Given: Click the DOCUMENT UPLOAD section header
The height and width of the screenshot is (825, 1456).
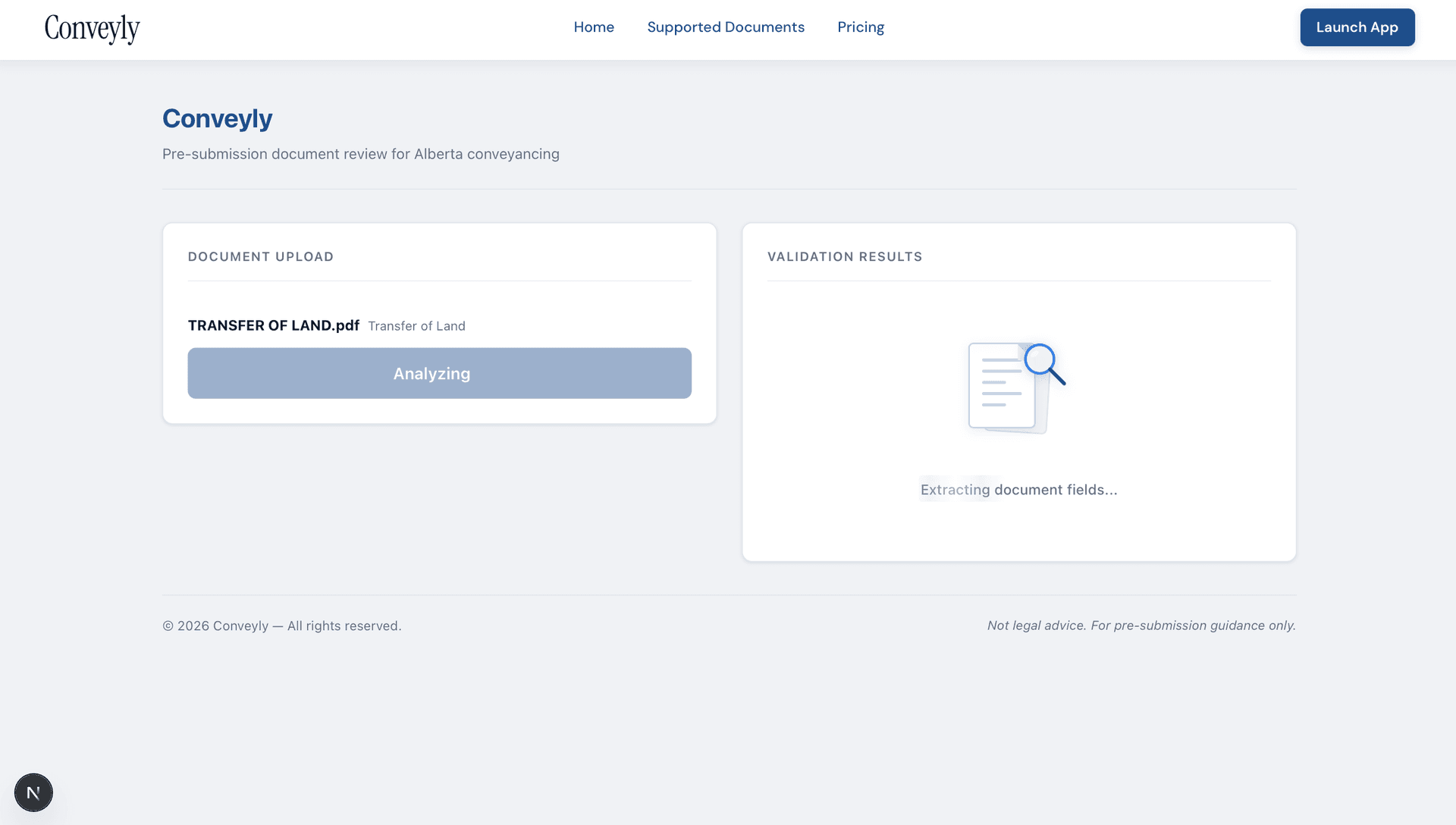Looking at the screenshot, I should coord(260,256).
